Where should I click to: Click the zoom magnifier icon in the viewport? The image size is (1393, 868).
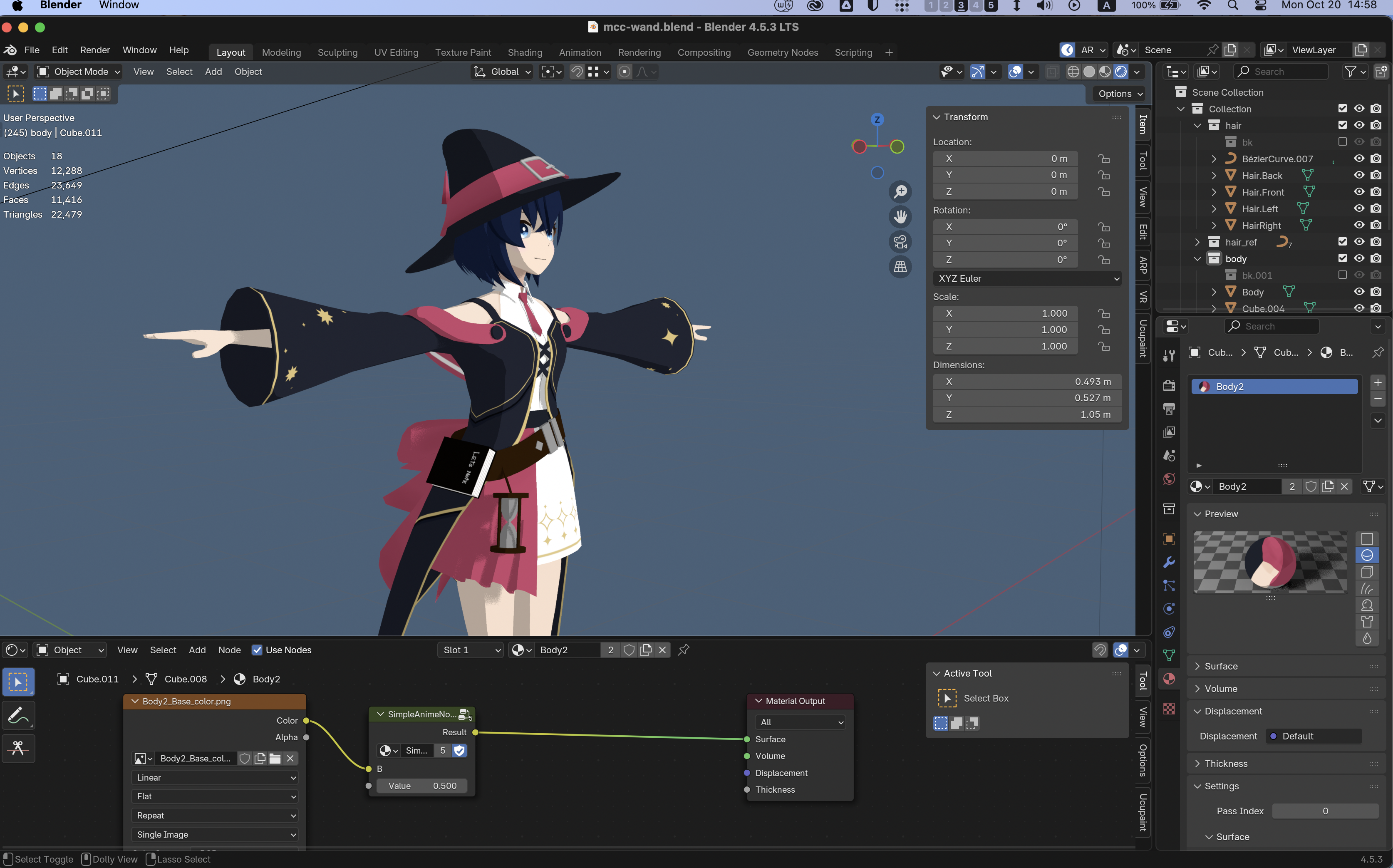click(900, 191)
